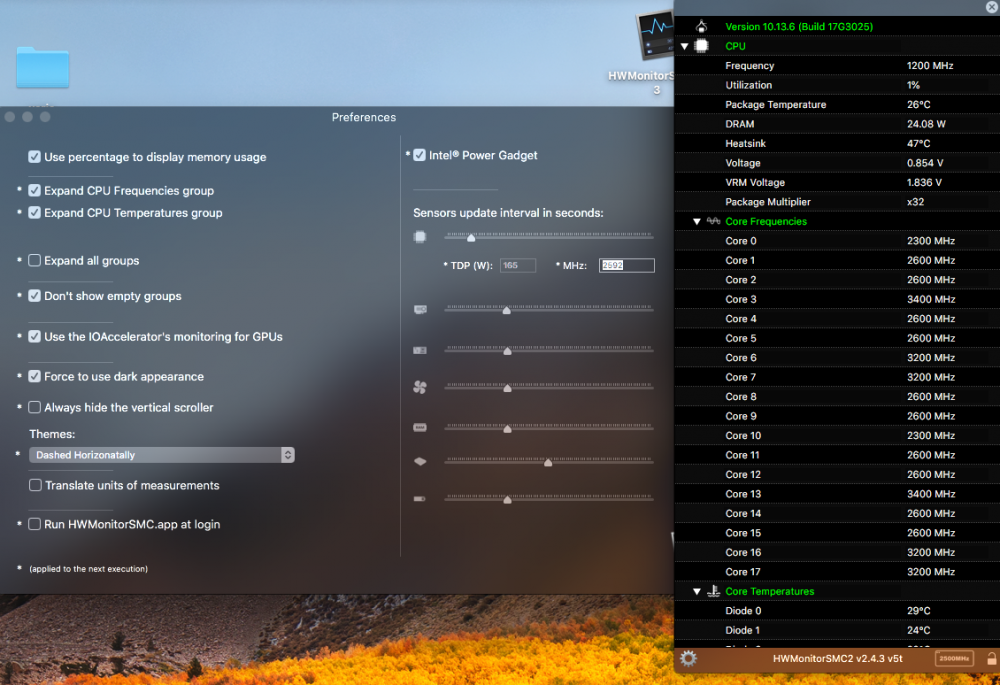
Task: Select the Core 17 frequency row
Action: coord(837,571)
